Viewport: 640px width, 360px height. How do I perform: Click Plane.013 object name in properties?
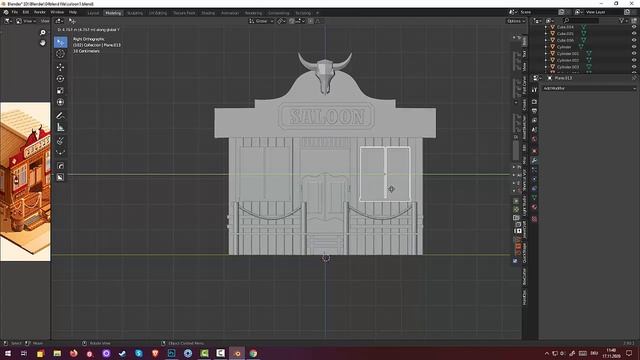[x=563, y=78]
